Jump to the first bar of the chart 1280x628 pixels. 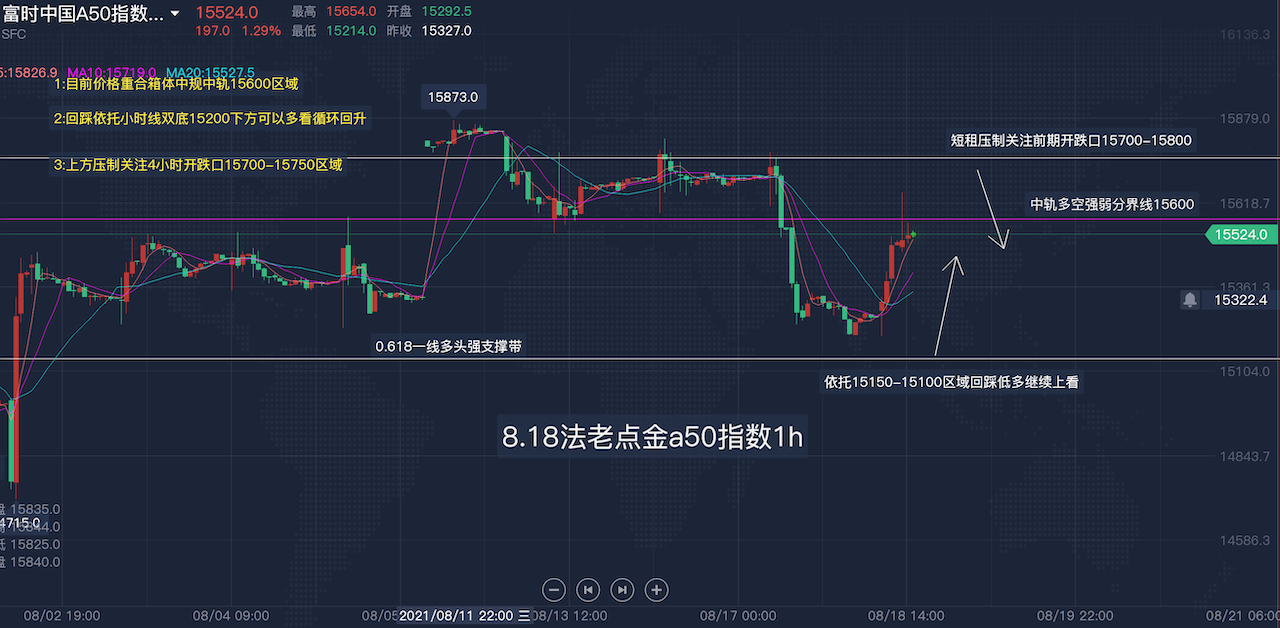(x=589, y=589)
